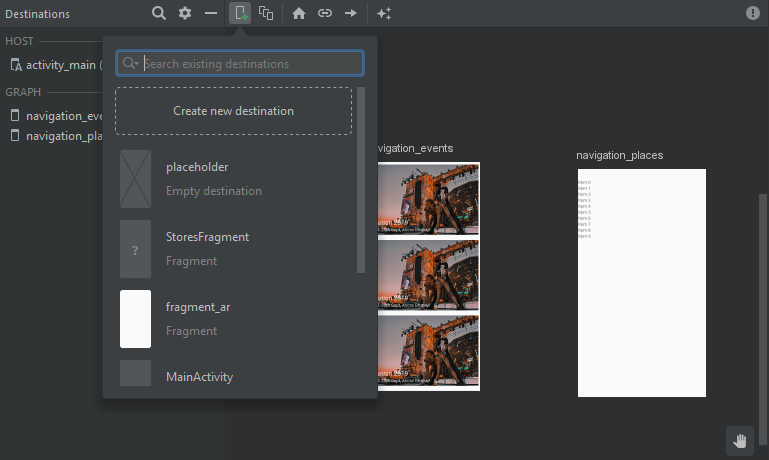Click Create new destination button

pos(233,111)
